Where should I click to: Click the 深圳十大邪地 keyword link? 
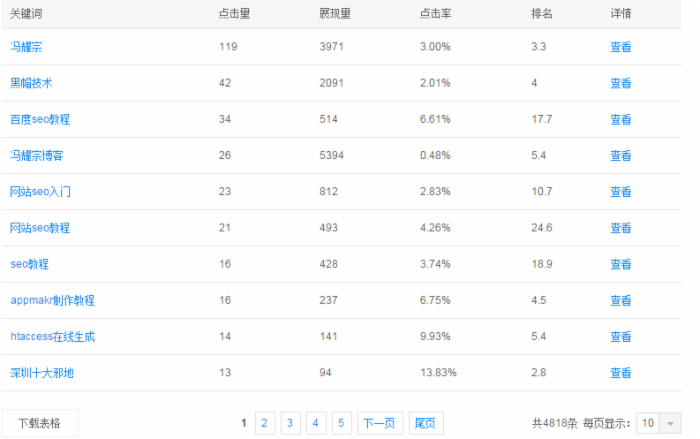click(x=42, y=373)
